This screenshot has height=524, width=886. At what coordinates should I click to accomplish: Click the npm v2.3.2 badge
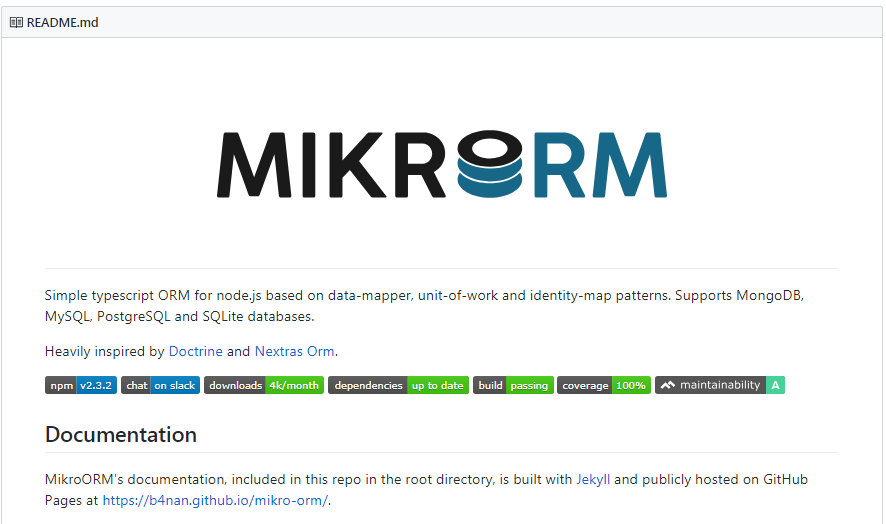click(81, 386)
